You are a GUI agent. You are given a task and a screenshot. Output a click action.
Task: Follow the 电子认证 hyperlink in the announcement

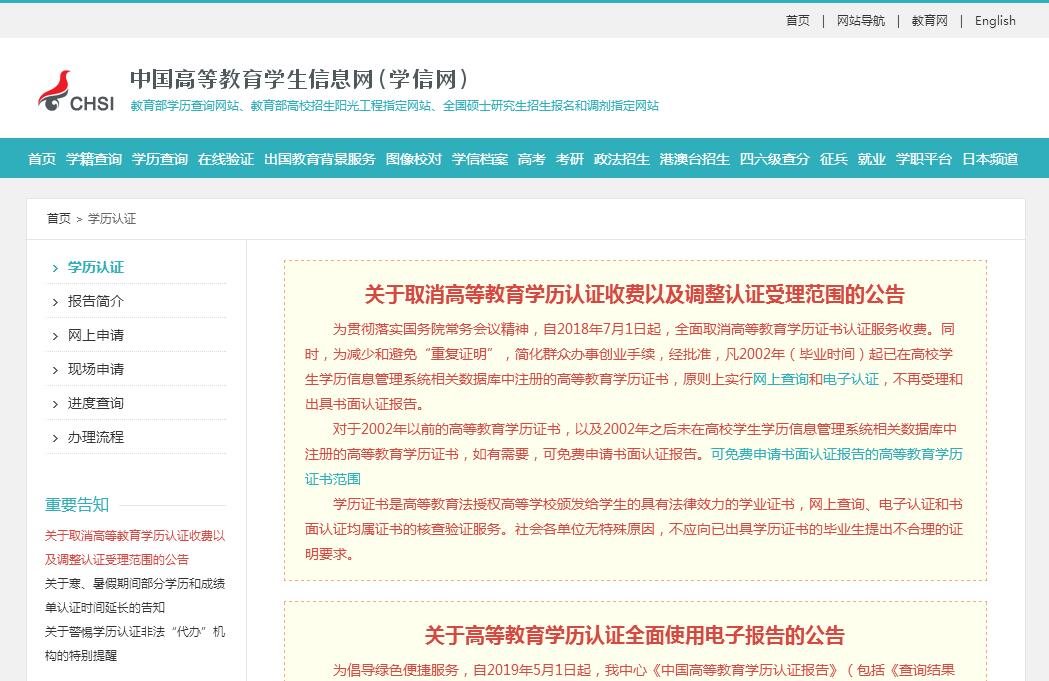pos(851,379)
